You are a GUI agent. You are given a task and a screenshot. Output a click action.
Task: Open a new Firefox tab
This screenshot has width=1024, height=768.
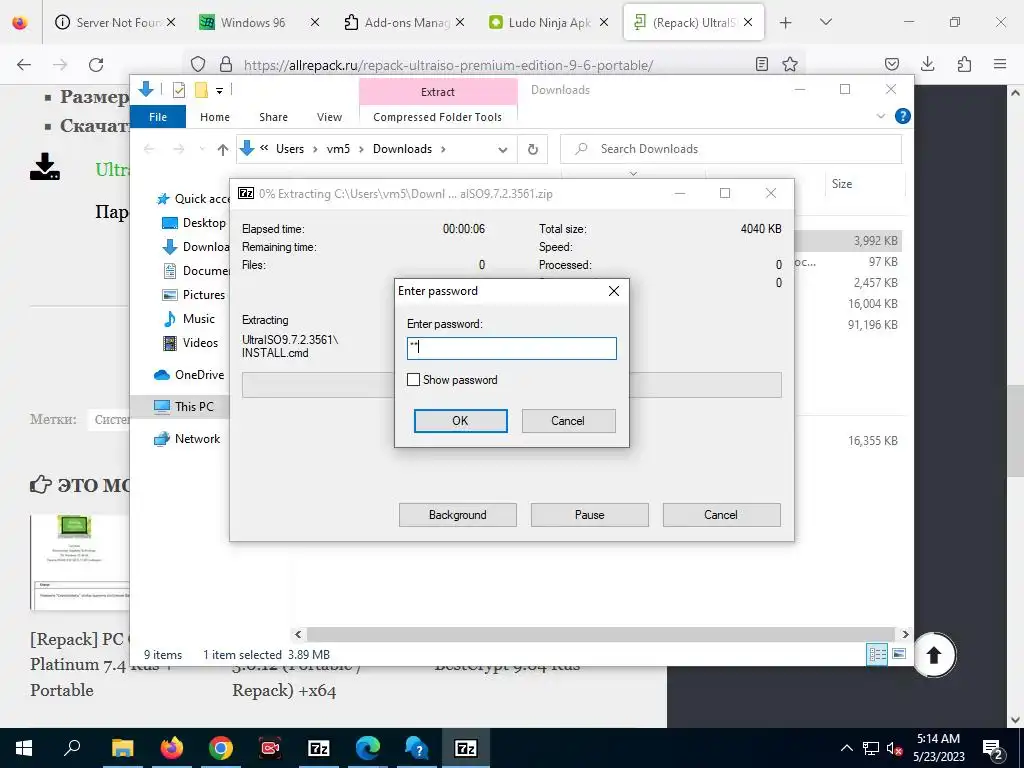[x=786, y=23]
